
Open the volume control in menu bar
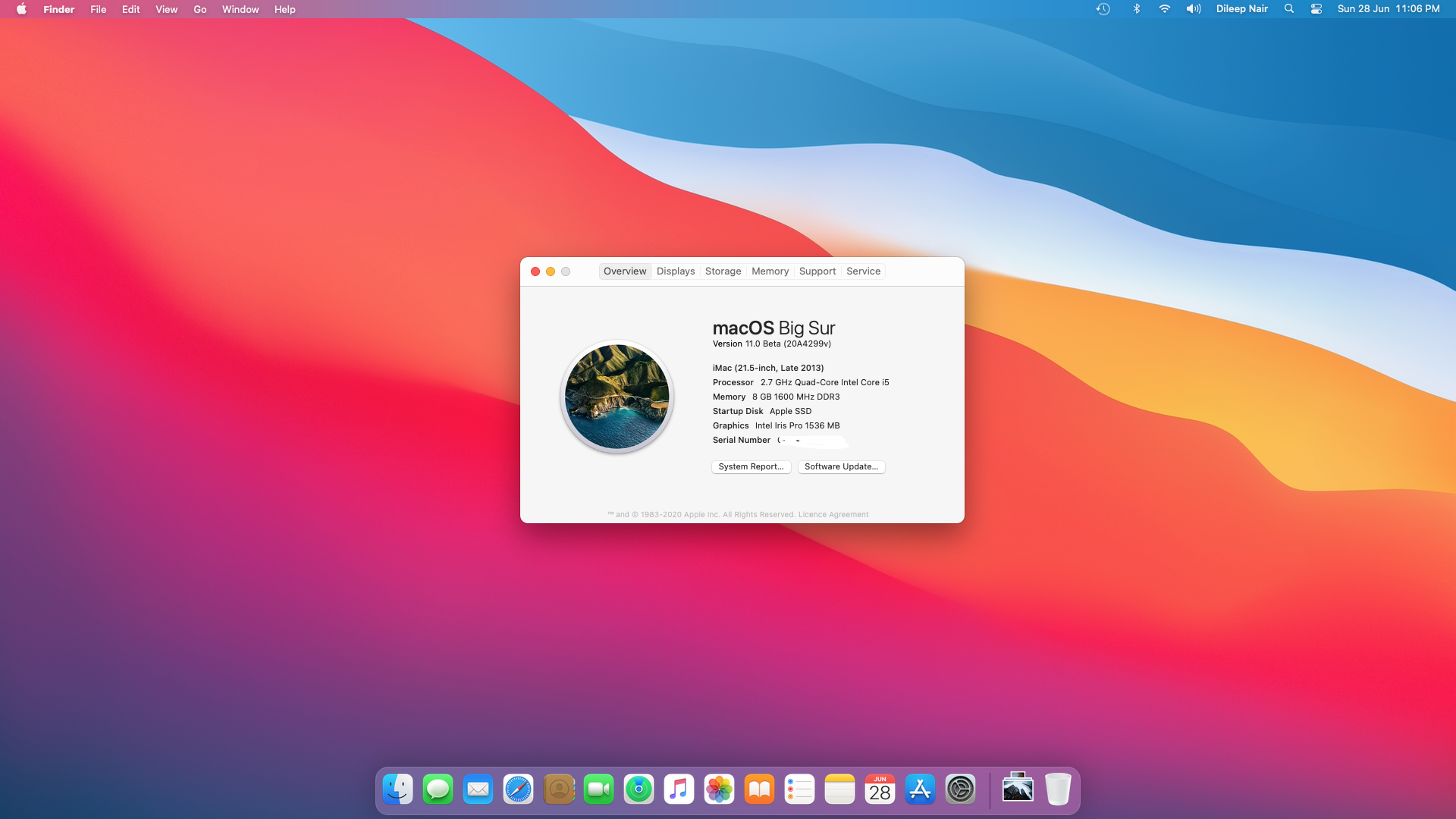[x=1194, y=9]
